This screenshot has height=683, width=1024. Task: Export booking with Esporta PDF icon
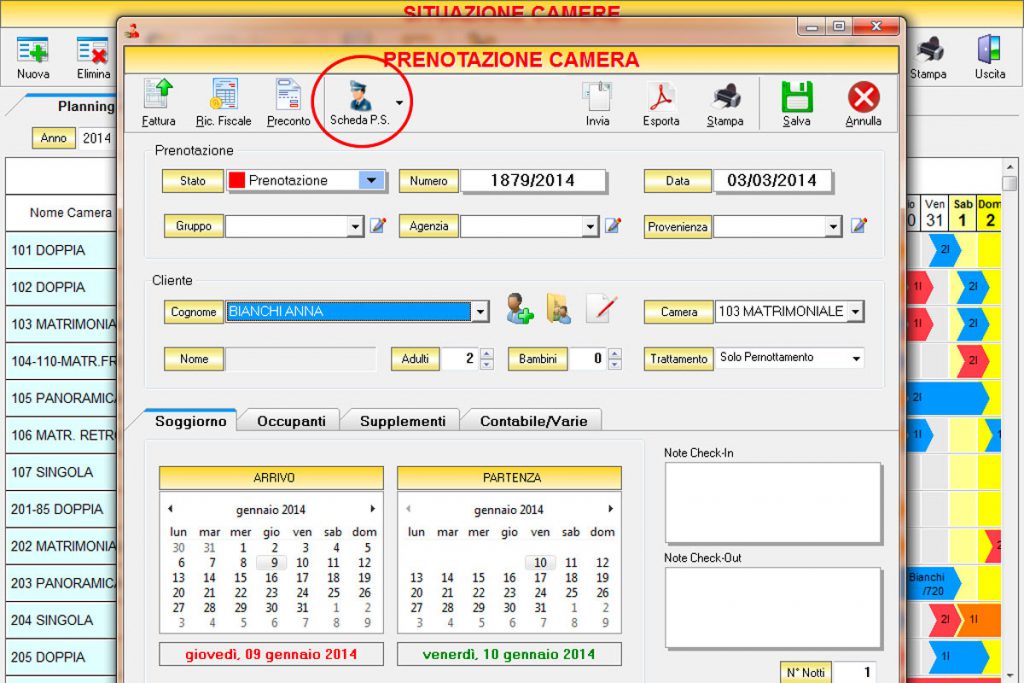click(x=661, y=103)
